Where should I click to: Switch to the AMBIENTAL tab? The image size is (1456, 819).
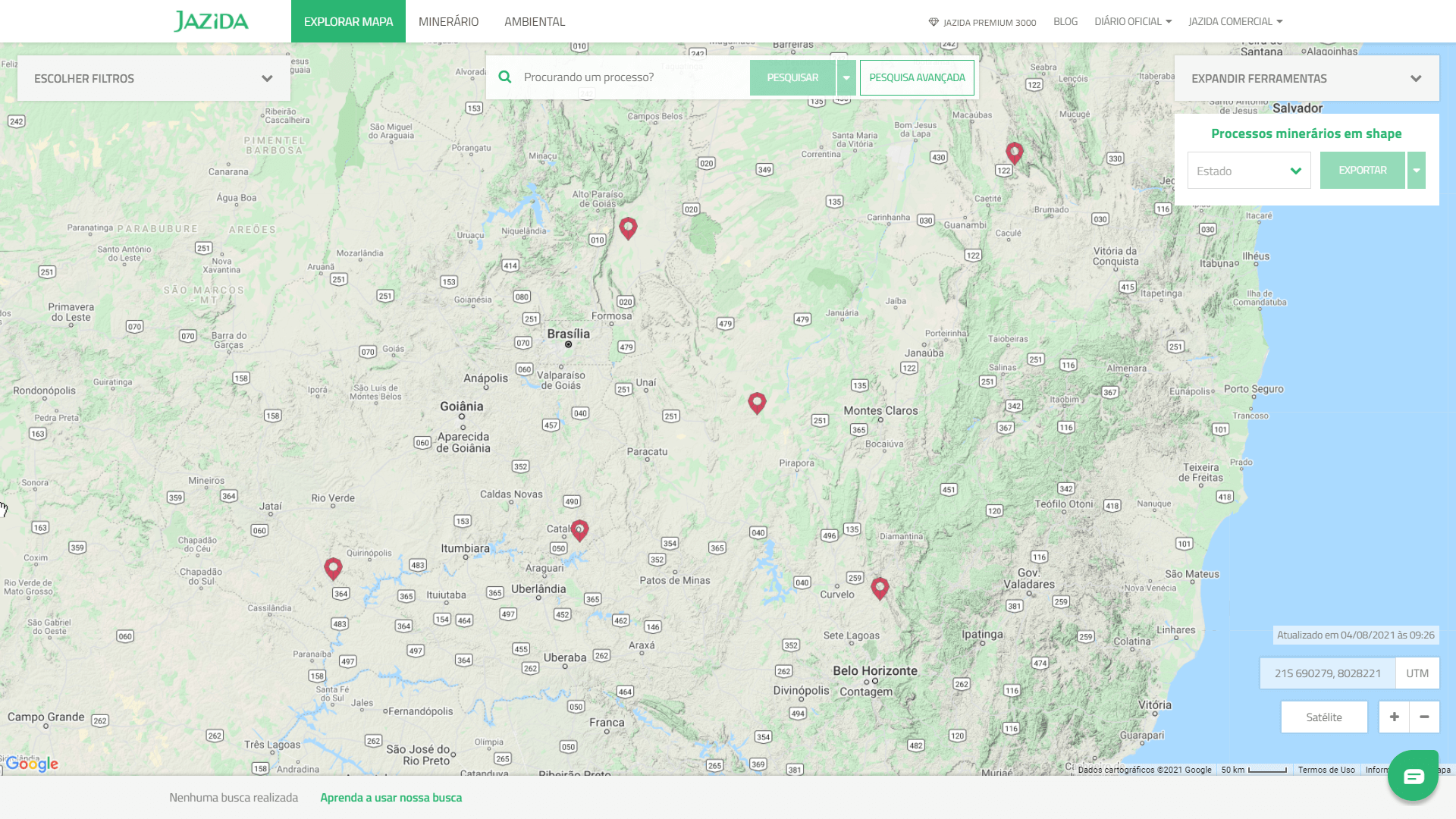pyautogui.click(x=535, y=21)
